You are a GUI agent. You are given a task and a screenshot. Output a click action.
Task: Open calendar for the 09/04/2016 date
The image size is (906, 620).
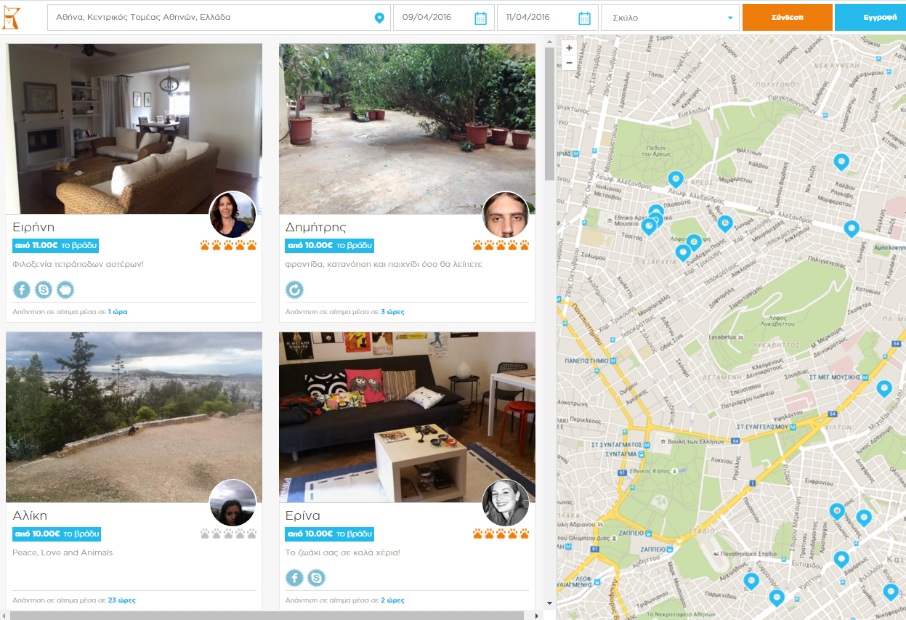480,18
